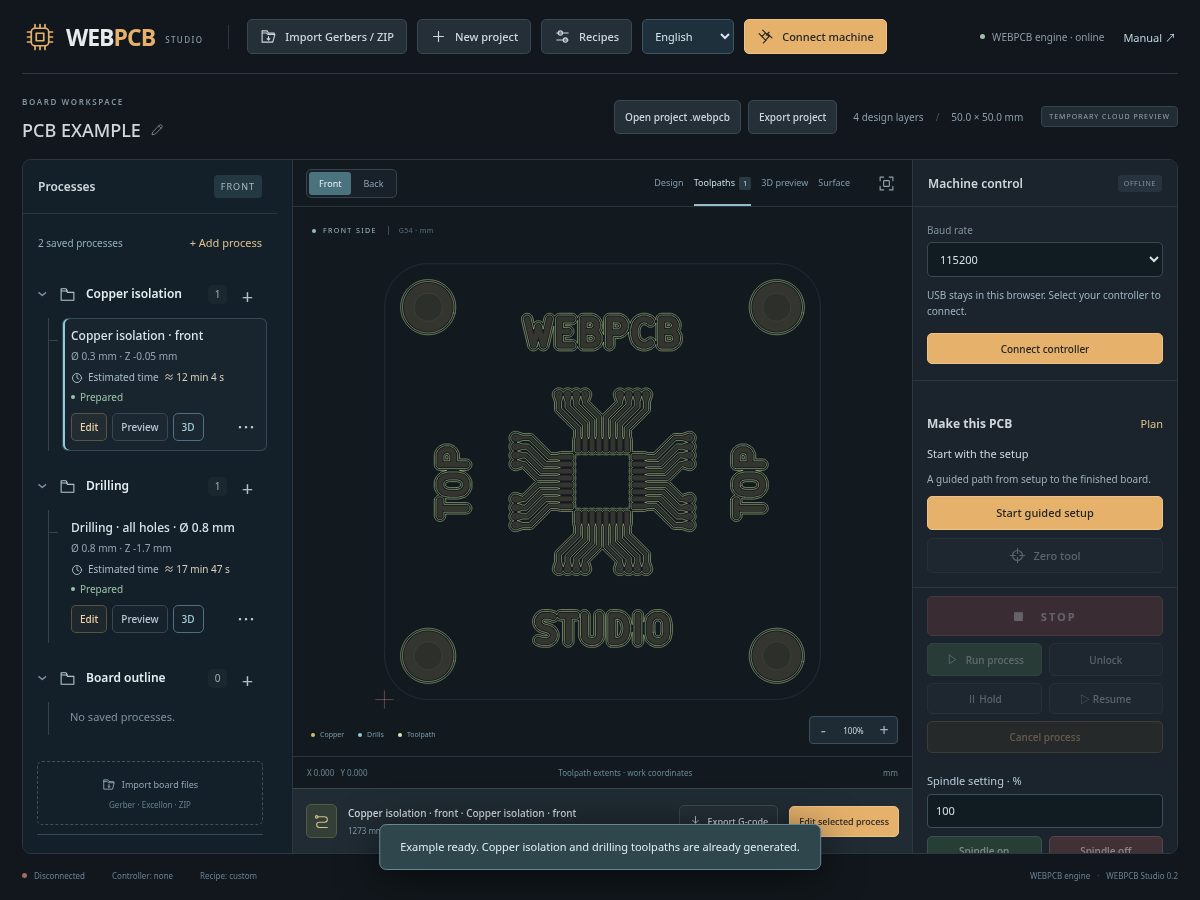Viewport: 1200px width, 900px height.
Task: Click the 100% zoom level label
Action: [x=853, y=730]
